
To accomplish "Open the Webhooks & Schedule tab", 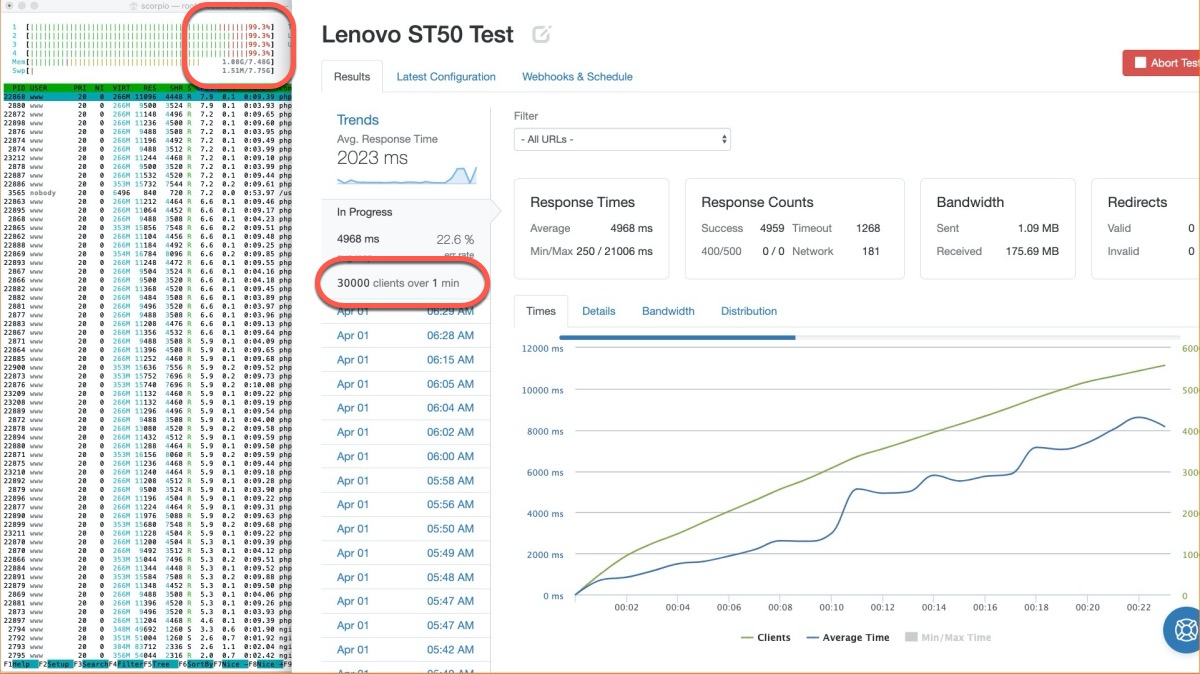I will pyautogui.click(x=577, y=76).
